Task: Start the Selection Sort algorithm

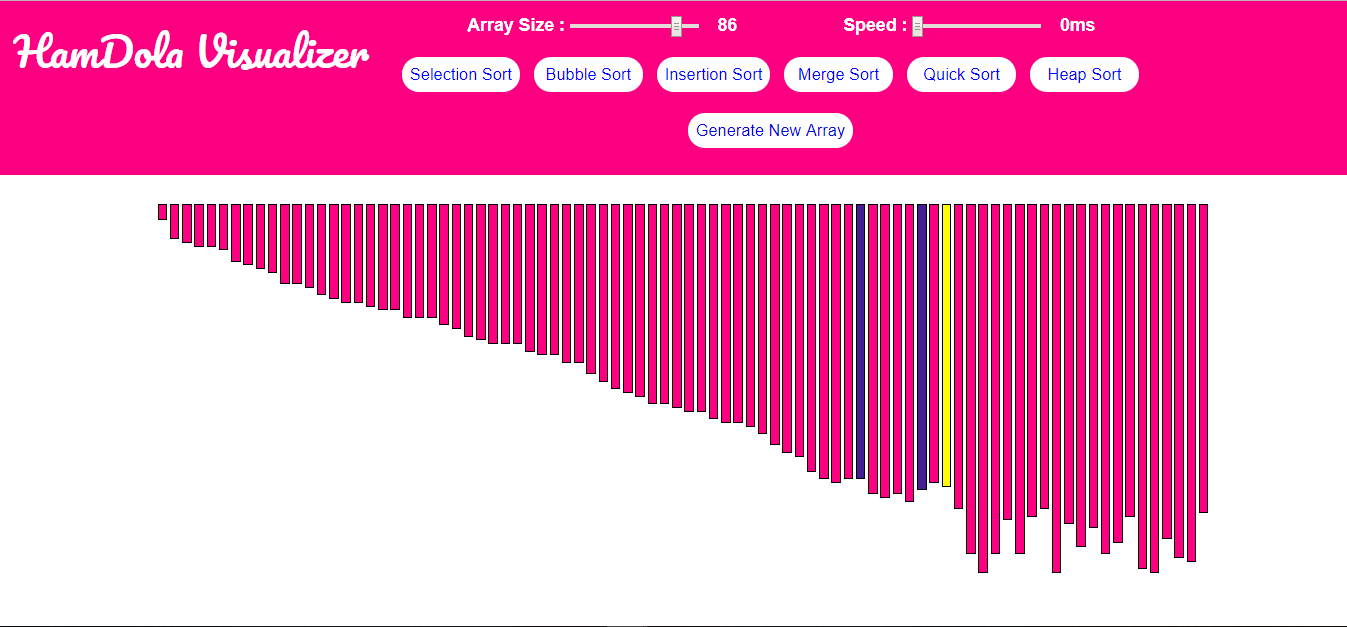Action: (460, 75)
